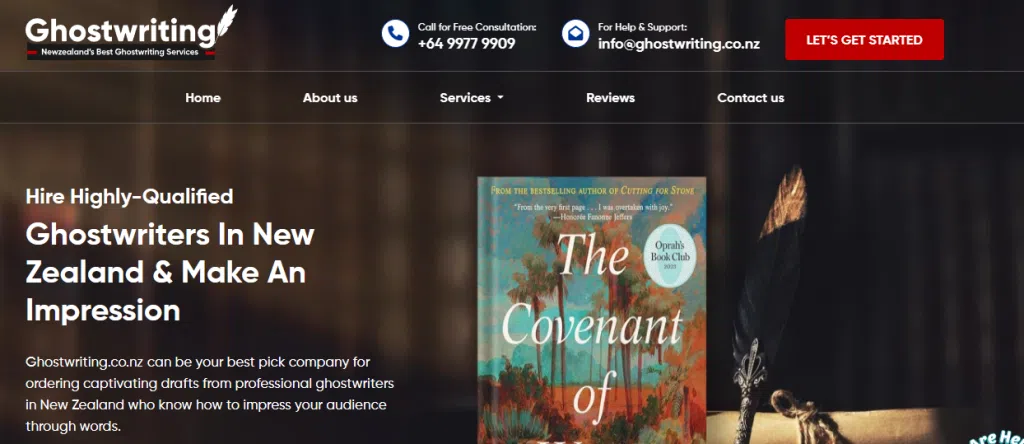Click the phone icon in header
Screen dimensions: 1024x444
tap(395, 33)
